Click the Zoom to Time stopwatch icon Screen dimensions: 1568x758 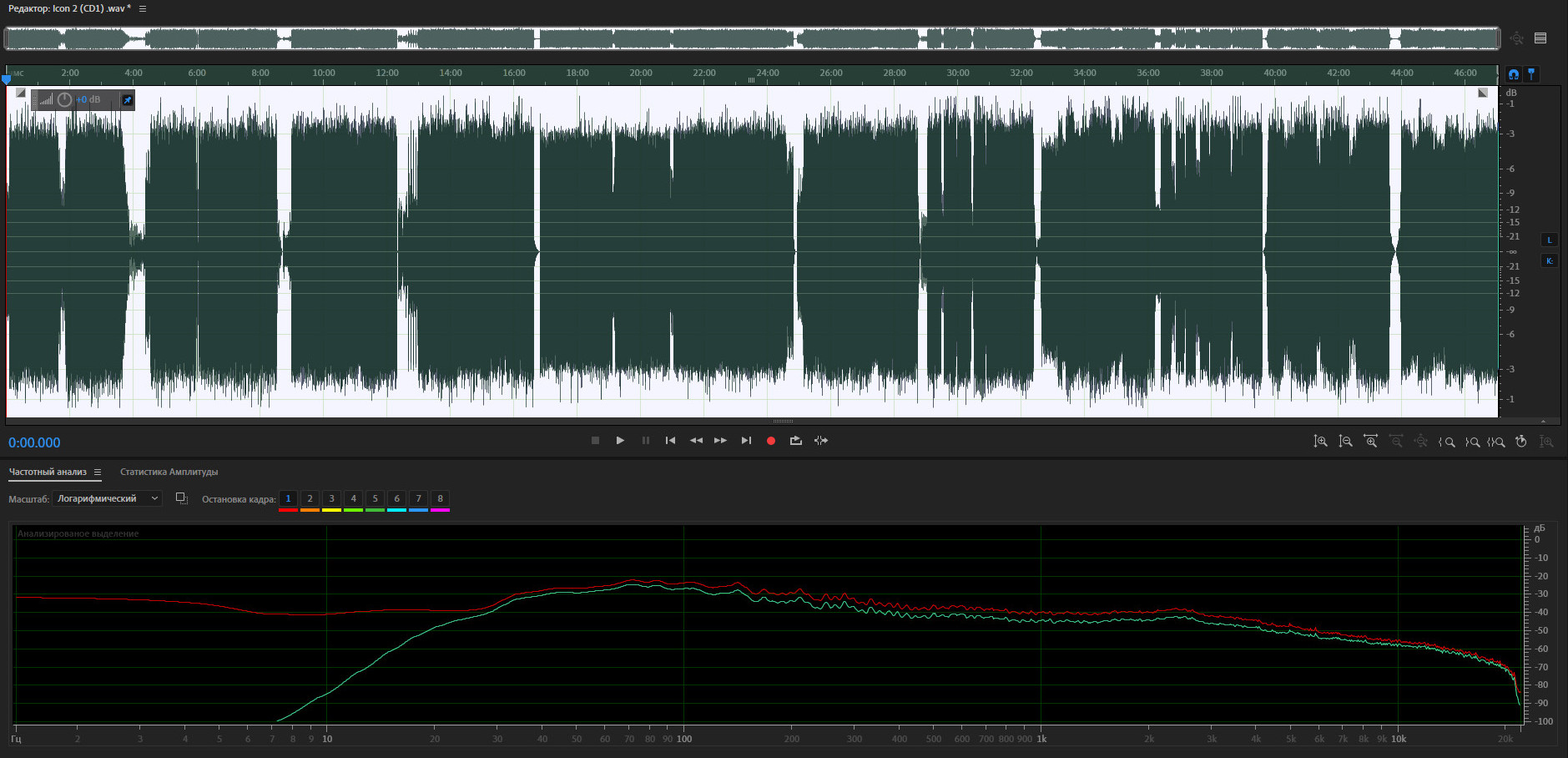click(x=1521, y=442)
